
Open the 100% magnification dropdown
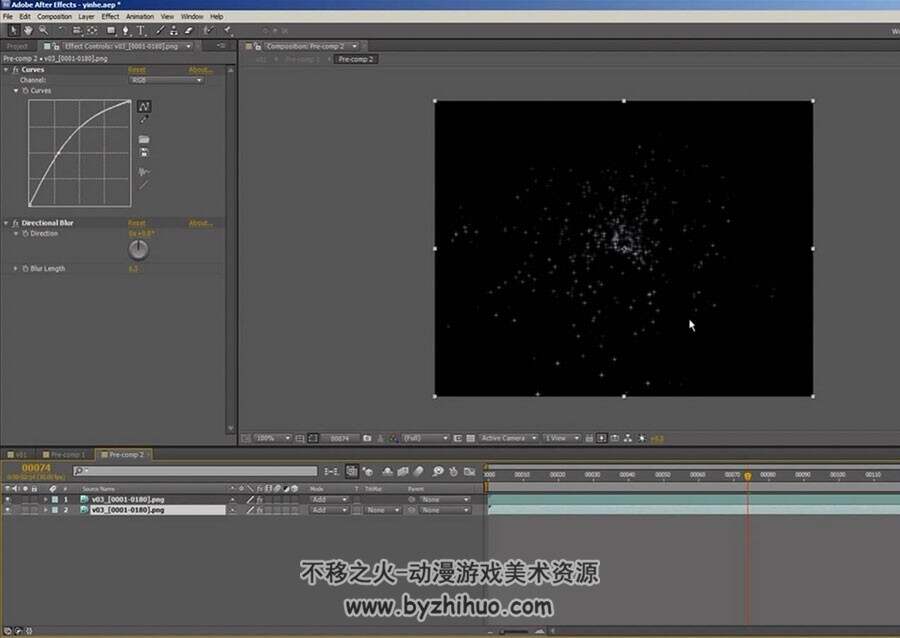pos(273,438)
